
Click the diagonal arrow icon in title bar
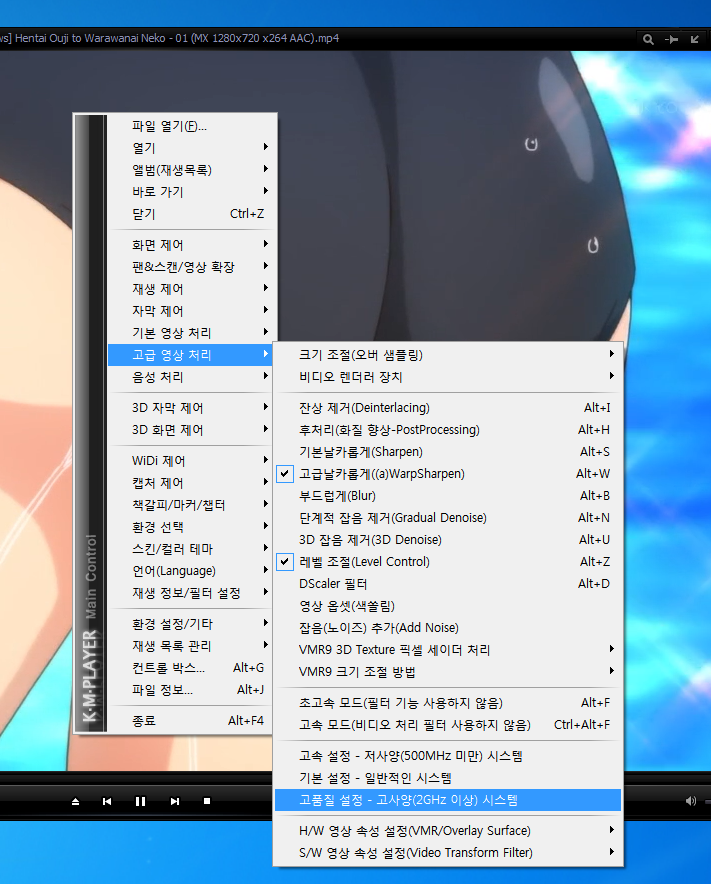pos(695,39)
